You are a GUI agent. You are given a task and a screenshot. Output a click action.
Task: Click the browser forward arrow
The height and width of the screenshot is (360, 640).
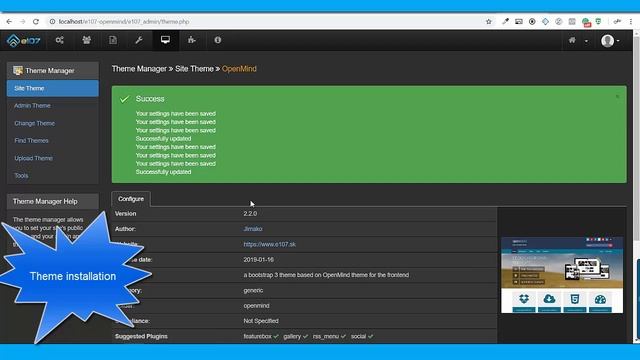22,22
